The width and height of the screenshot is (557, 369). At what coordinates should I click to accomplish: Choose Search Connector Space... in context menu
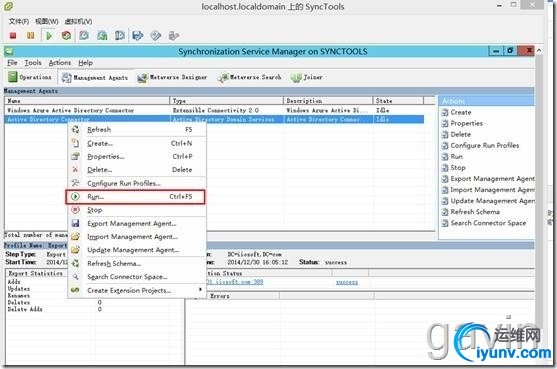tap(136, 277)
